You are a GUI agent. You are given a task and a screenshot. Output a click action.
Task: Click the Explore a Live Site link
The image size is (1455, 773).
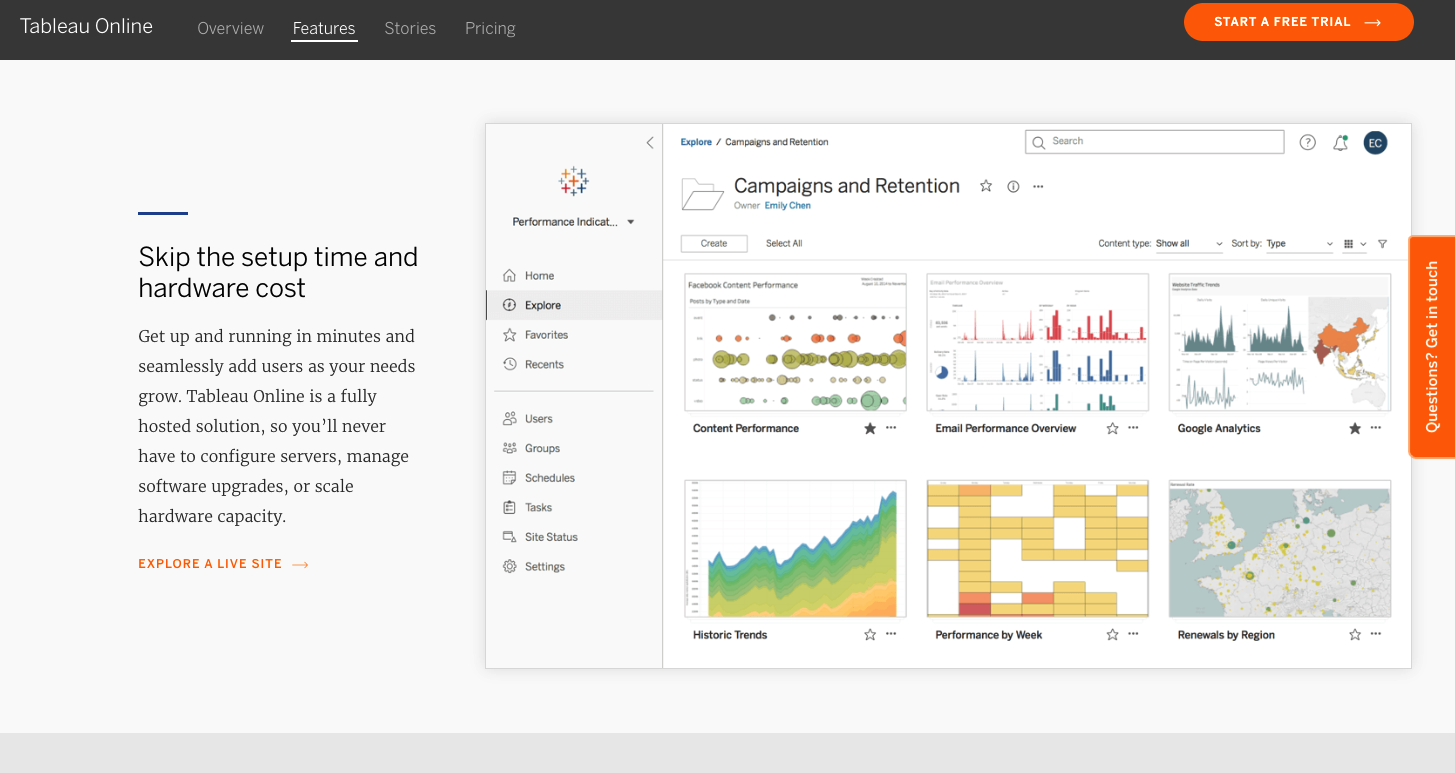(x=223, y=564)
